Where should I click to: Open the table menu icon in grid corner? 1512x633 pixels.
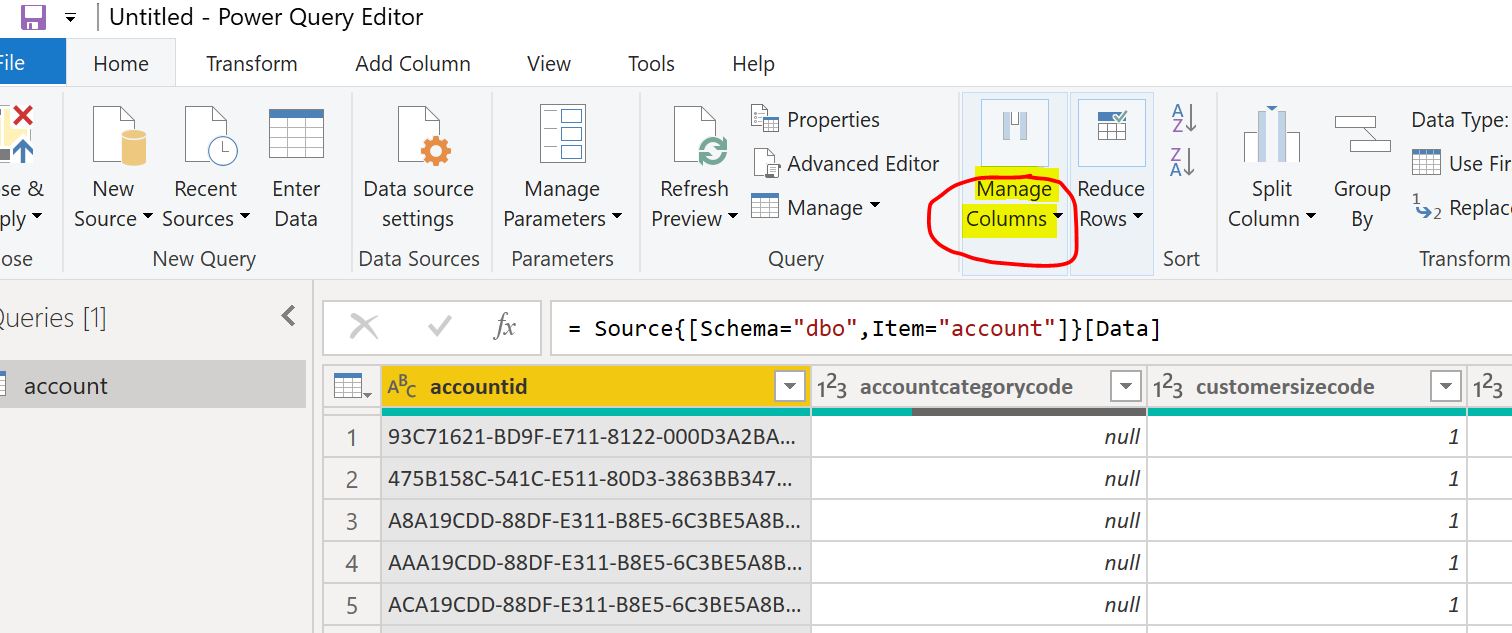tap(351, 387)
